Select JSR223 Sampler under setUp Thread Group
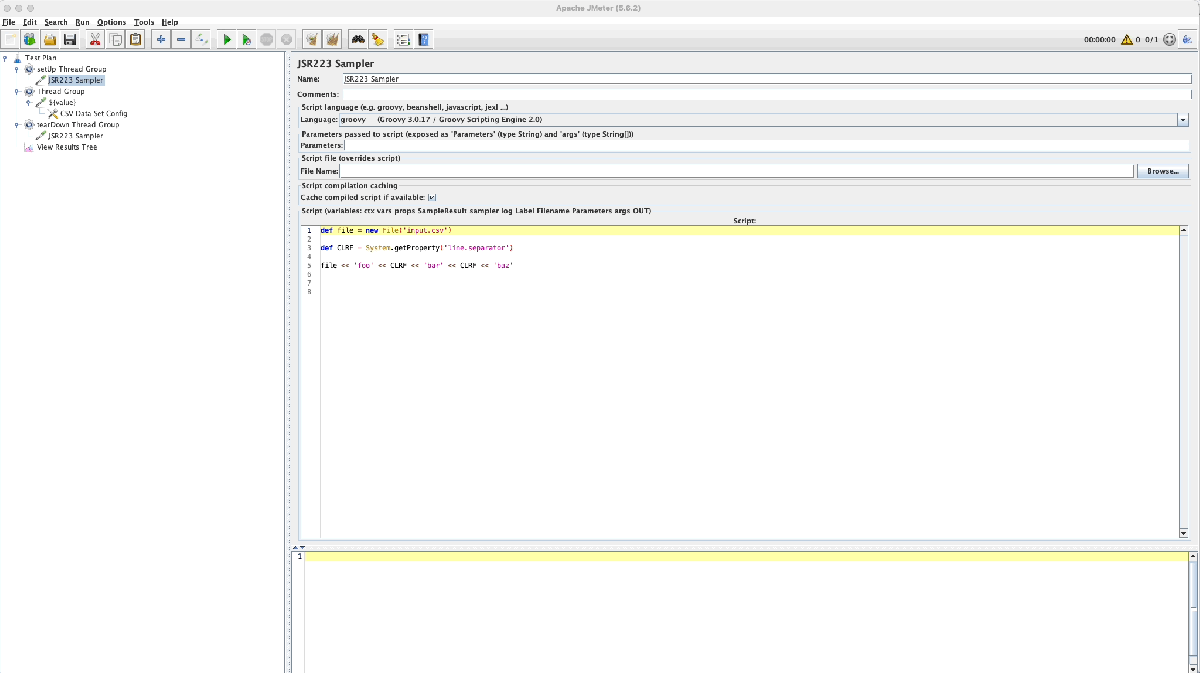 click(76, 80)
